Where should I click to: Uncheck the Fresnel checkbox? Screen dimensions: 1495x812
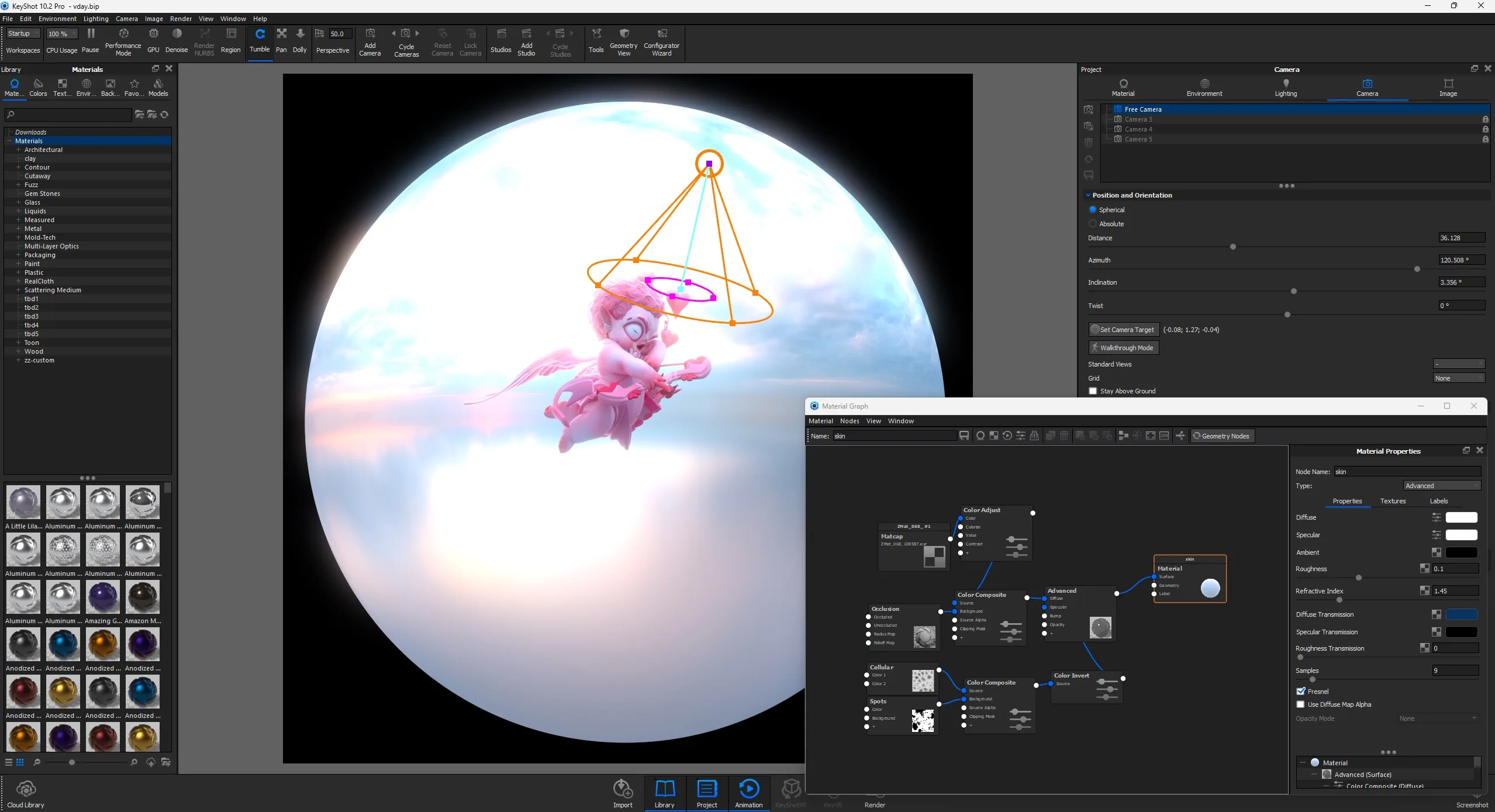1301,692
